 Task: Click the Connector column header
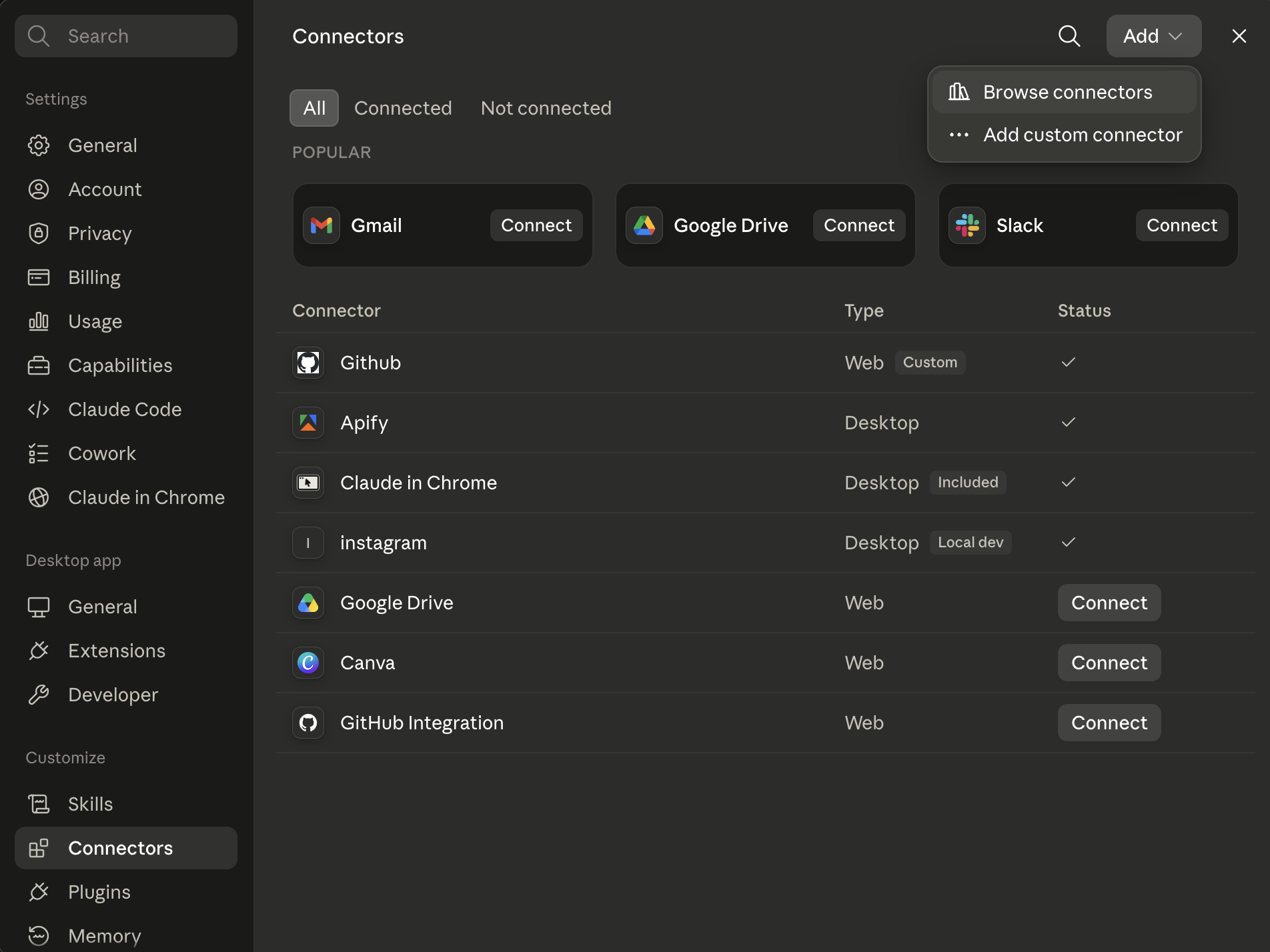coord(336,311)
